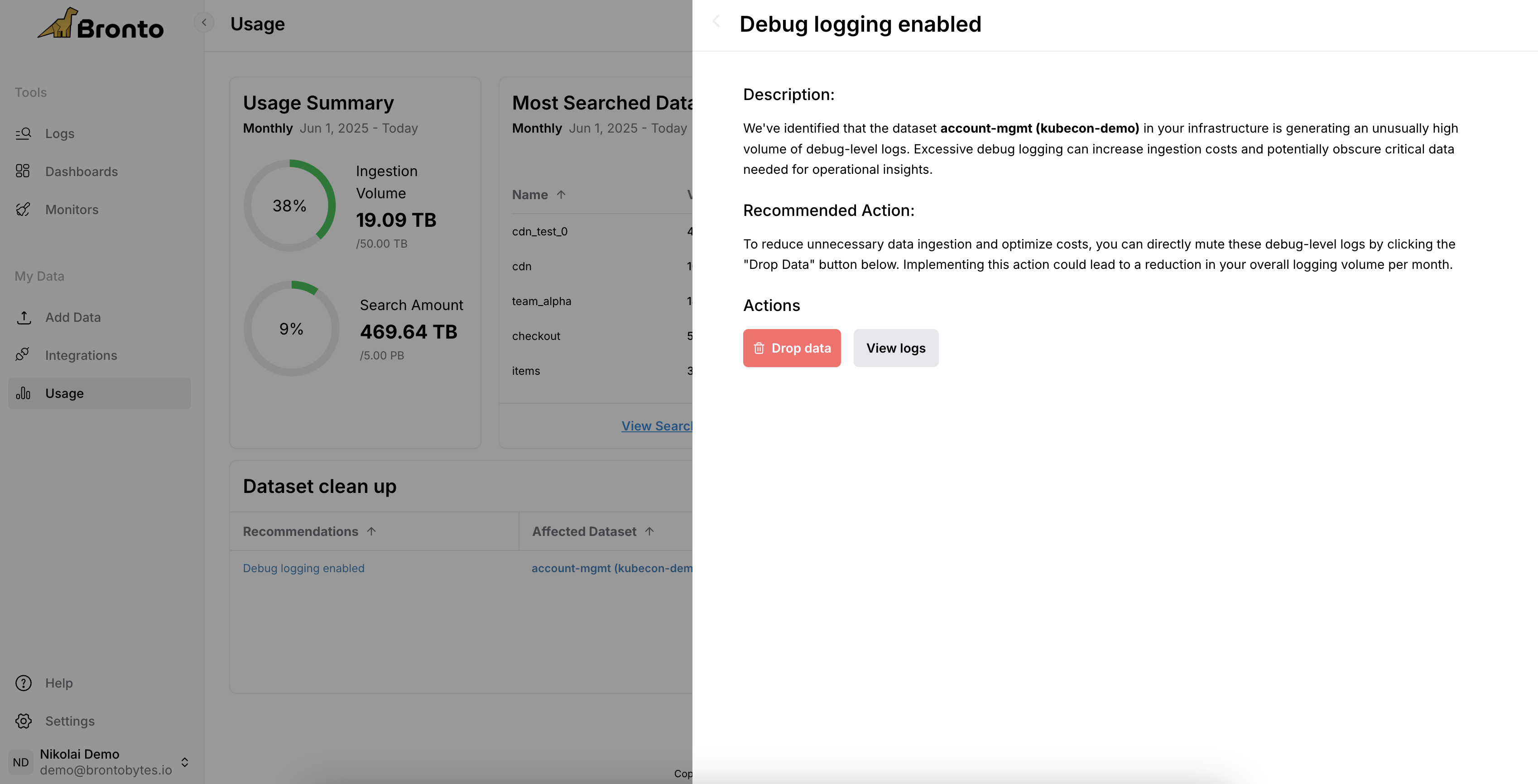Open the Dashboards grid icon

click(x=23, y=171)
